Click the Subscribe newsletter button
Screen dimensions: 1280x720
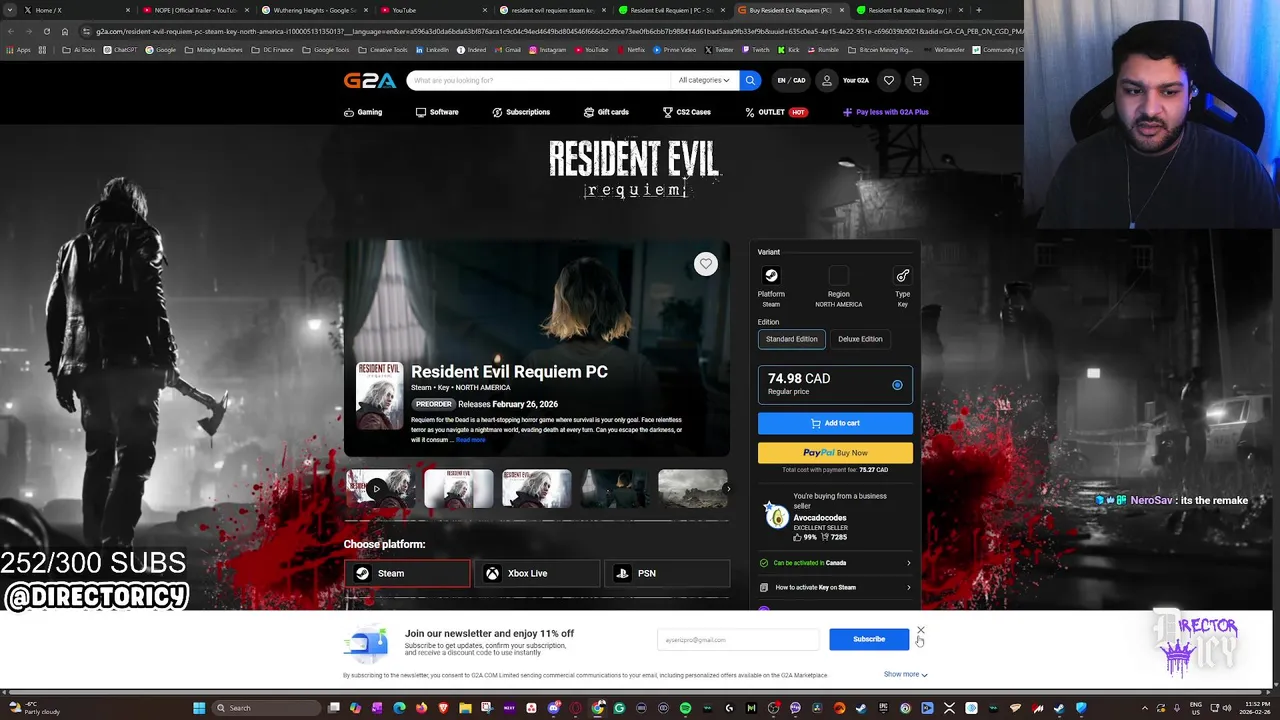tap(869, 639)
